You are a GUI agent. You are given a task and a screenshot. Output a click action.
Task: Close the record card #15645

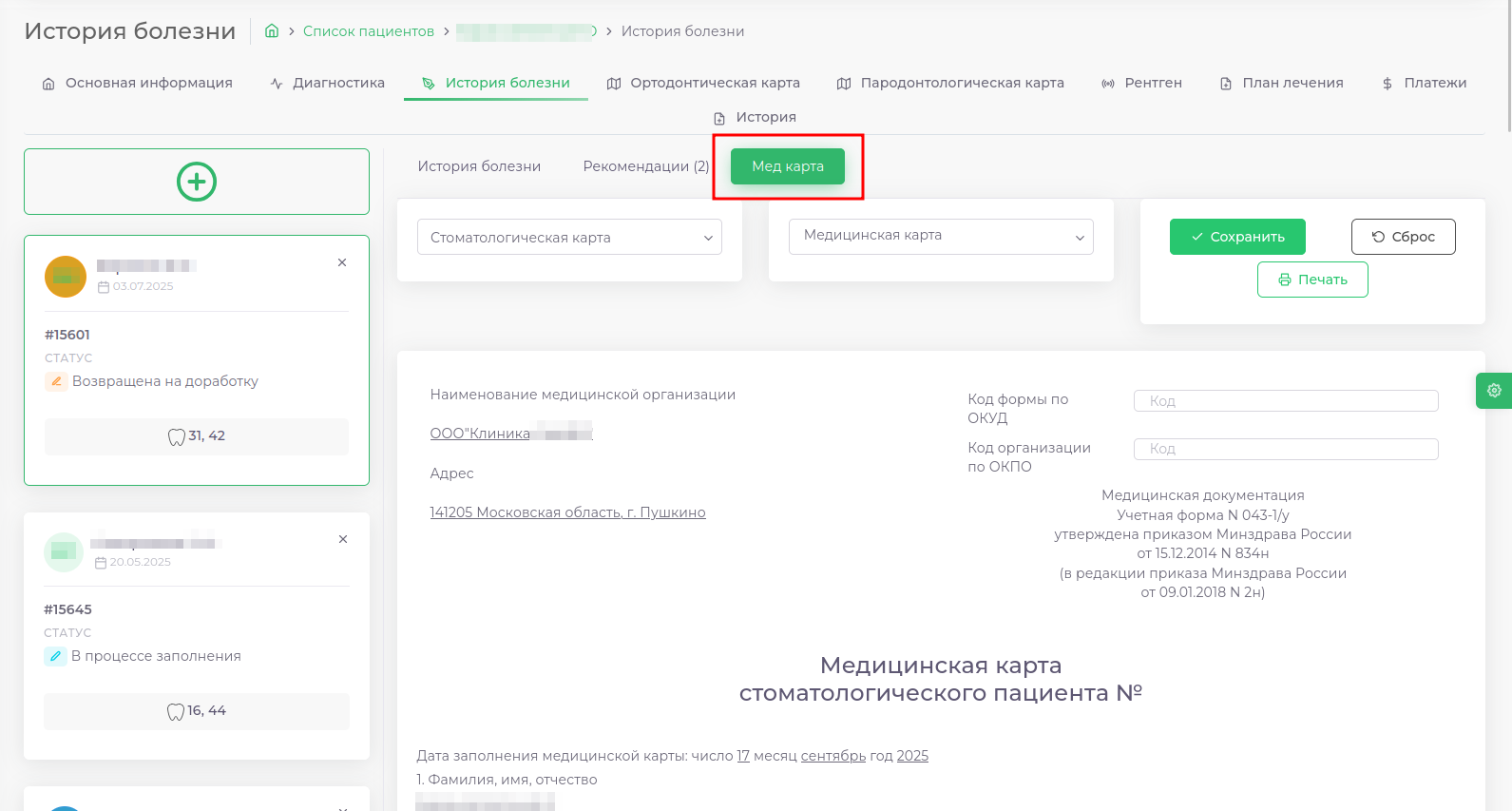click(x=343, y=539)
